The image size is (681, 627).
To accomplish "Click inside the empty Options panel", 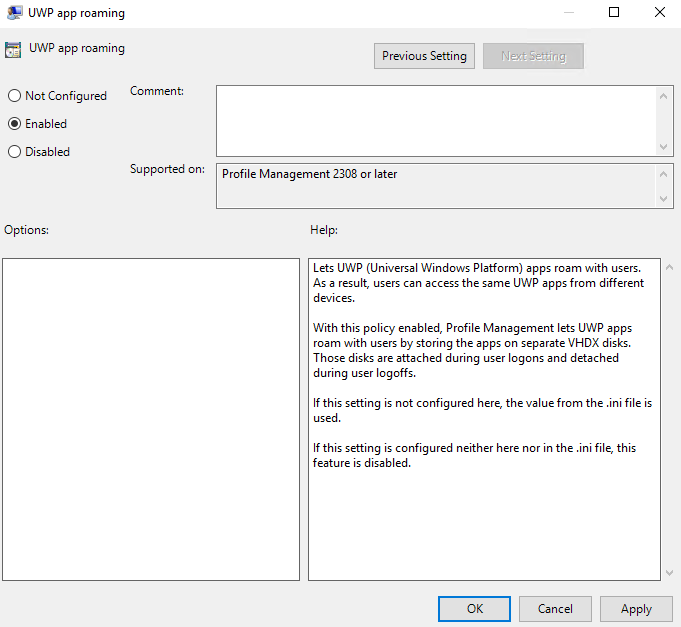I will 151,419.
